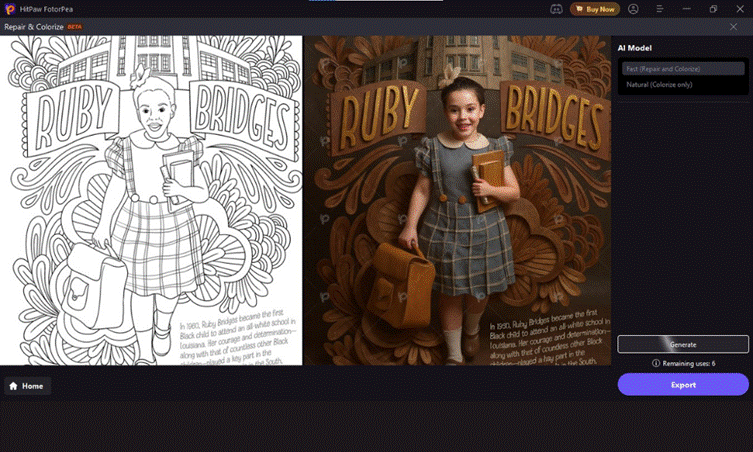The image size is (753, 452).
Task: Click the 'AI Model' heading
Action: (x=634, y=48)
